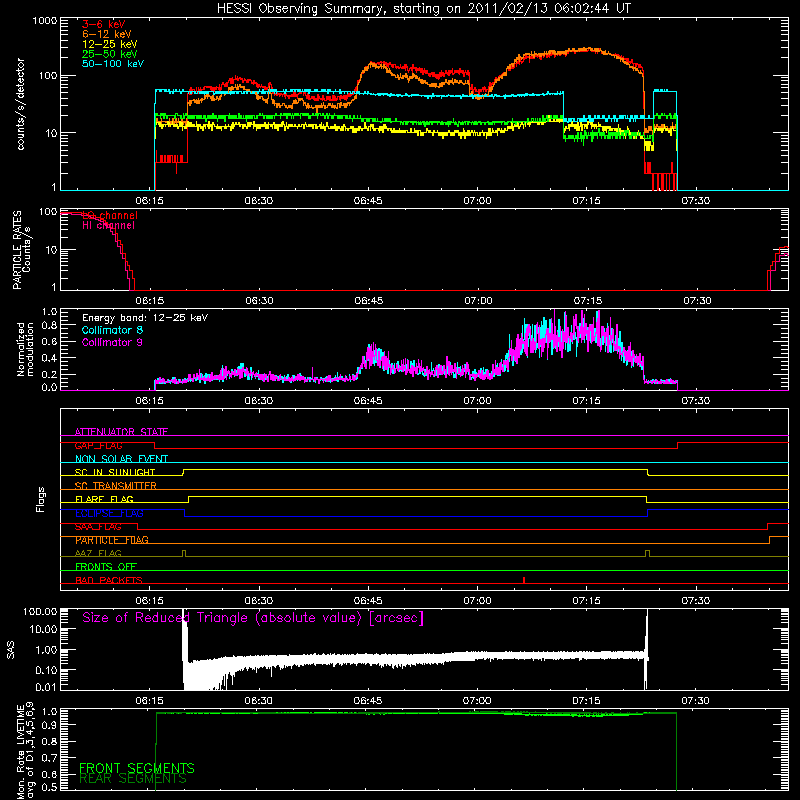Click '06:30' tick under the Flags panel

tap(259, 601)
